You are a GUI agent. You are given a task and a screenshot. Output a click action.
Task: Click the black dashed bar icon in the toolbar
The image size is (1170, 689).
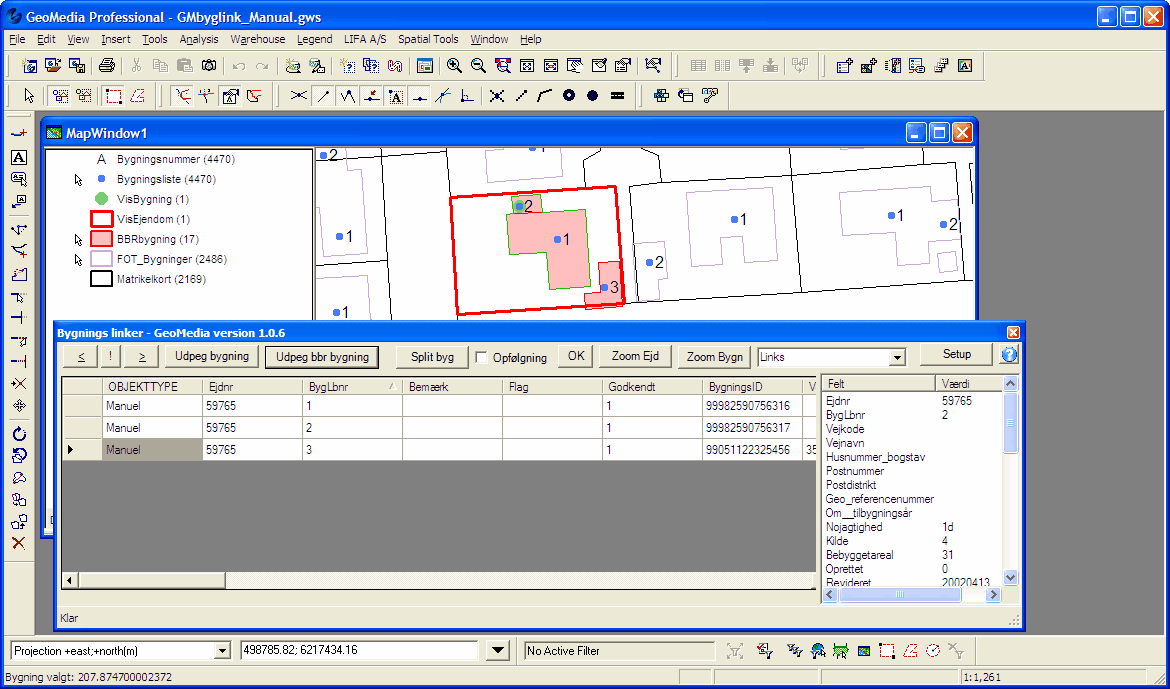point(617,96)
